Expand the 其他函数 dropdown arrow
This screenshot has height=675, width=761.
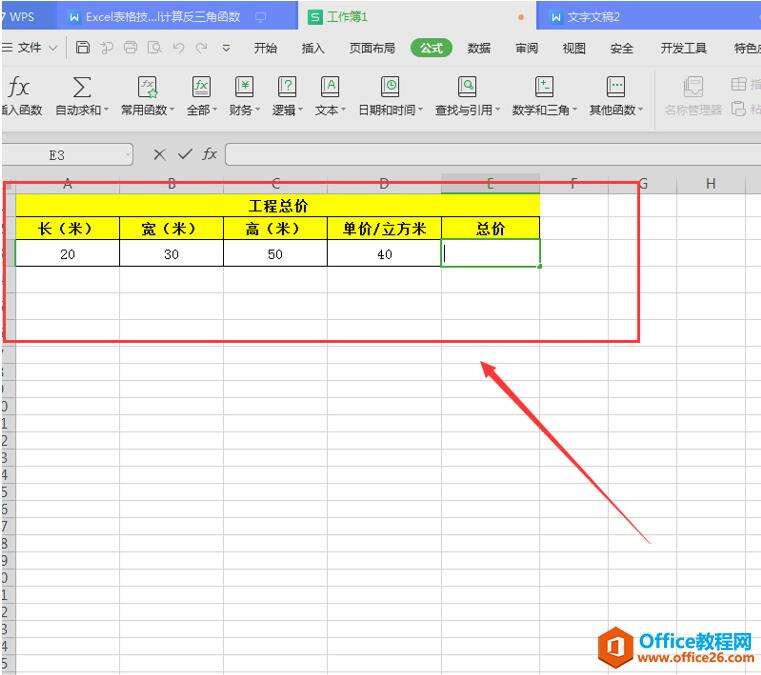click(641, 110)
